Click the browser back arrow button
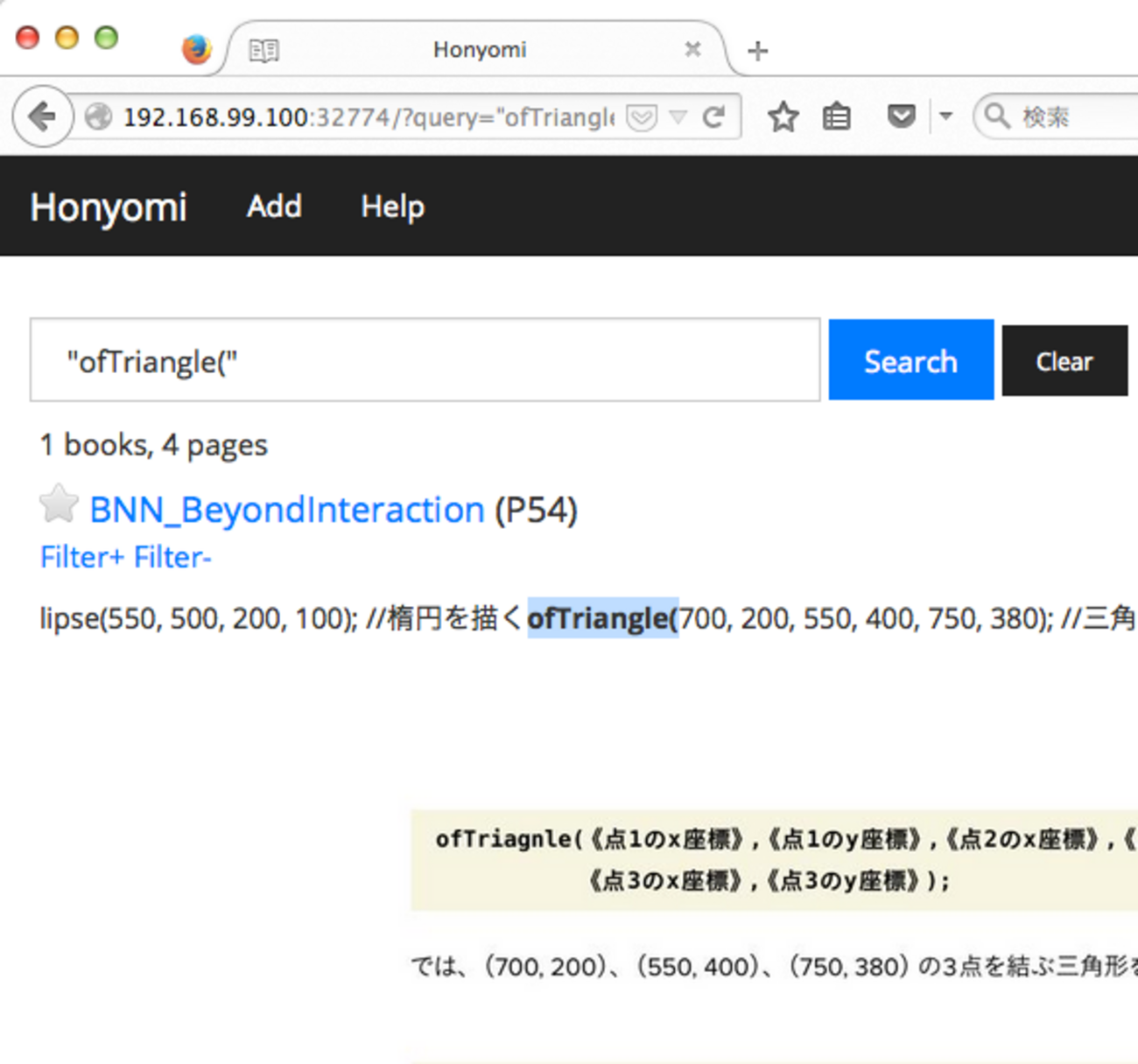This screenshot has width=1138, height=1064. [41, 116]
